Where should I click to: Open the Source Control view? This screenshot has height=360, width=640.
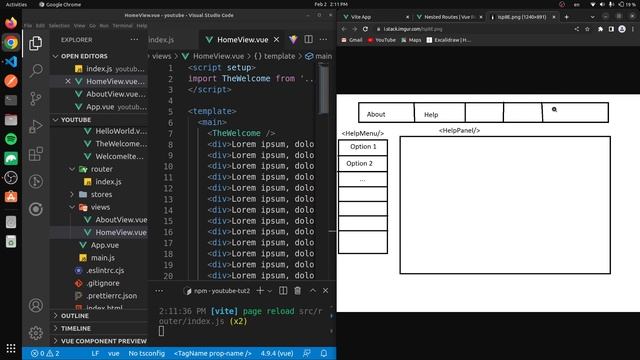[x=36, y=98]
